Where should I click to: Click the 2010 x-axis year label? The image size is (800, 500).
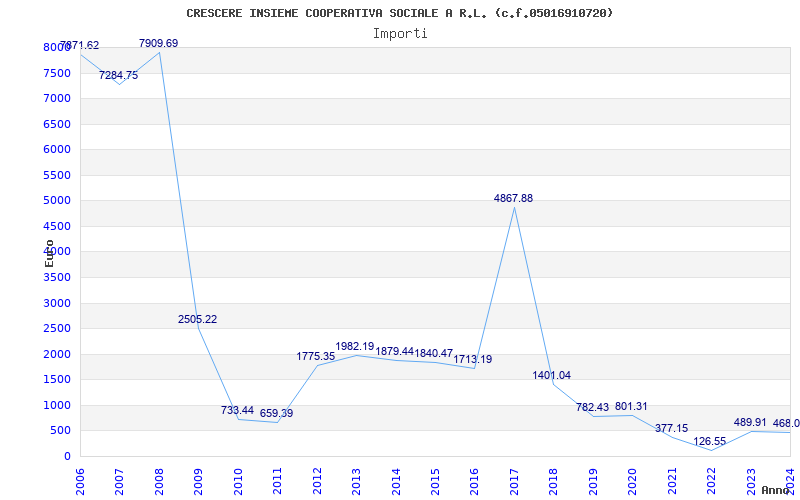[237, 482]
